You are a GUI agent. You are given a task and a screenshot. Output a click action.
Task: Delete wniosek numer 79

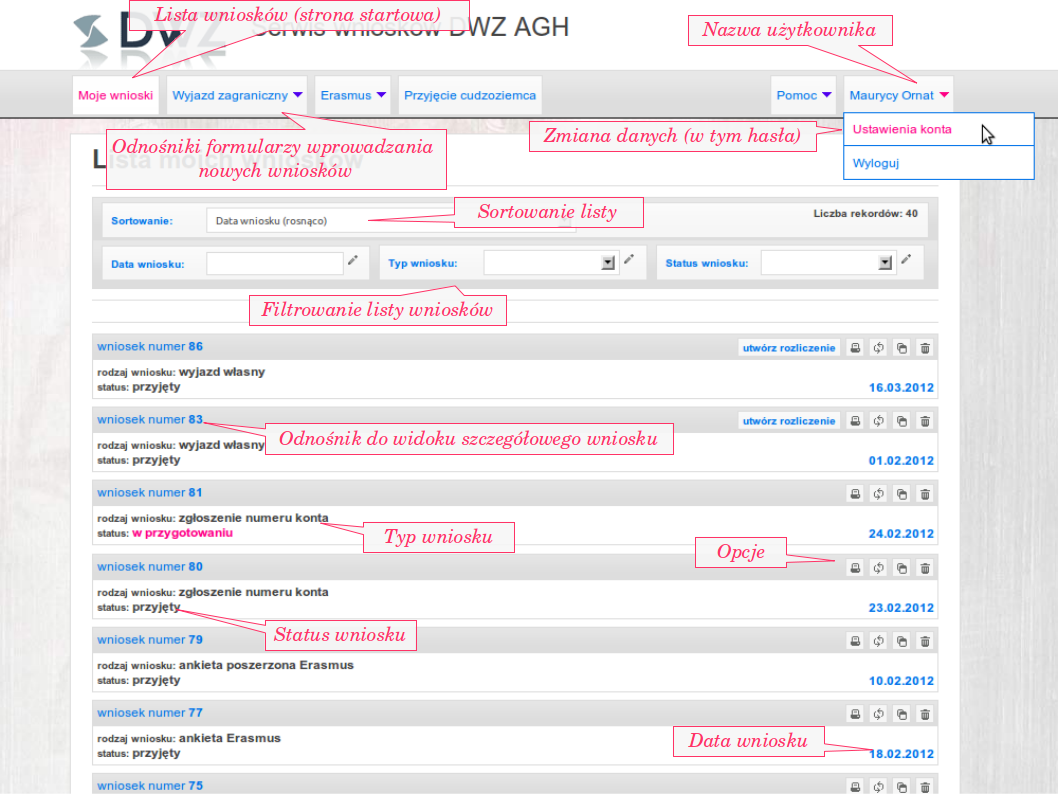click(x=925, y=641)
